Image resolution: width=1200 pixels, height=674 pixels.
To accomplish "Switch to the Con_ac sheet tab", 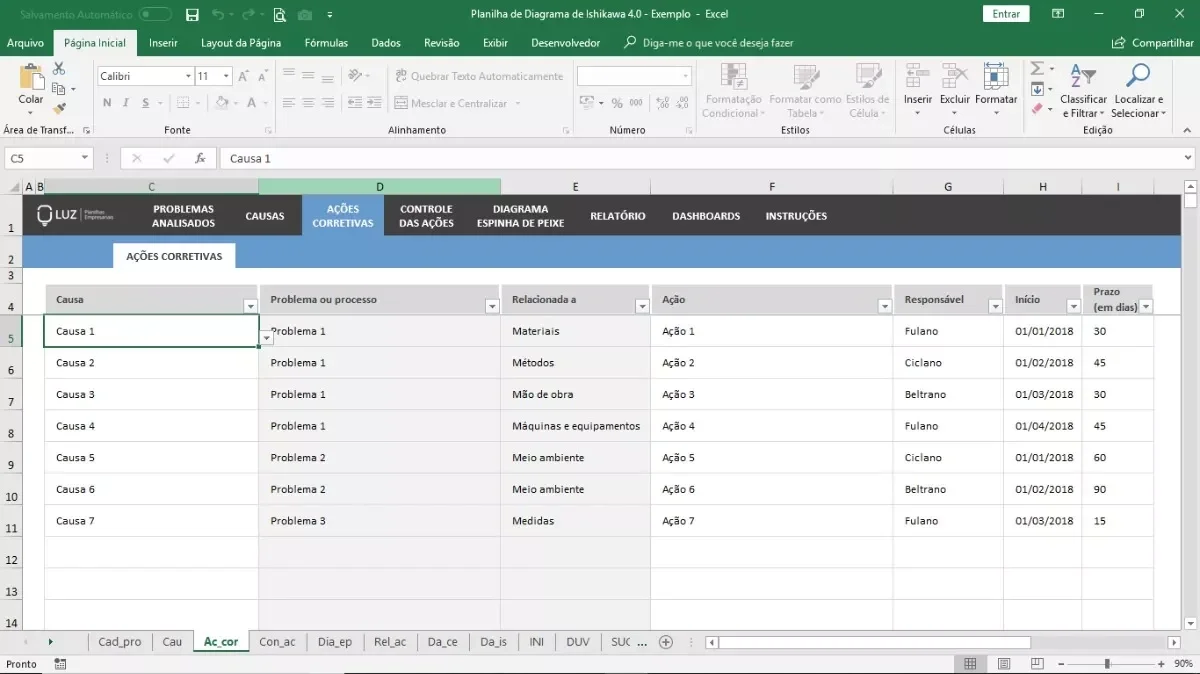I will pos(277,642).
